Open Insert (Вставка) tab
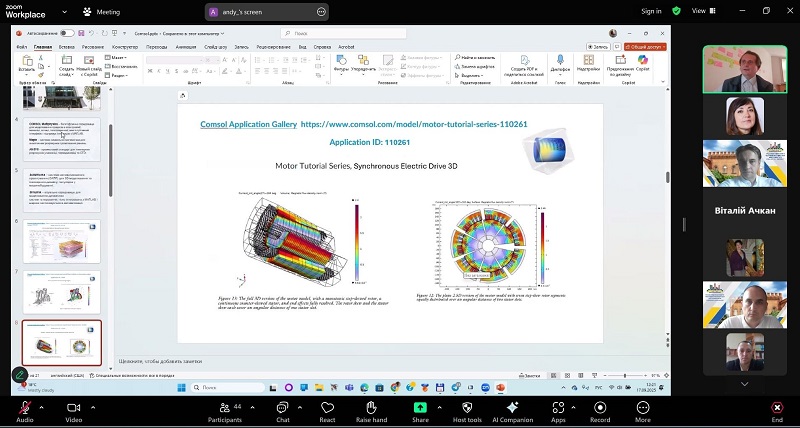 coord(67,47)
